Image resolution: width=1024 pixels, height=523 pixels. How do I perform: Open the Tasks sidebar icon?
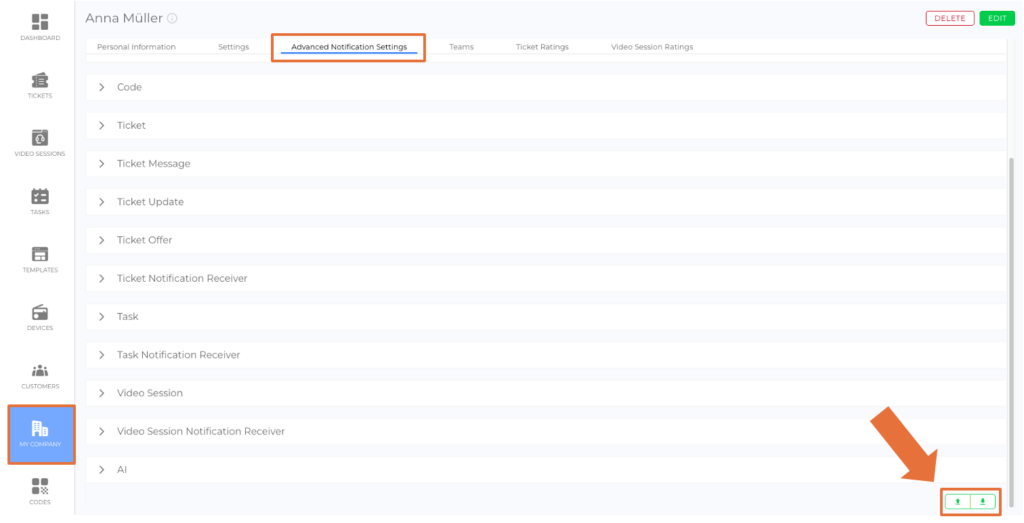pos(40,201)
